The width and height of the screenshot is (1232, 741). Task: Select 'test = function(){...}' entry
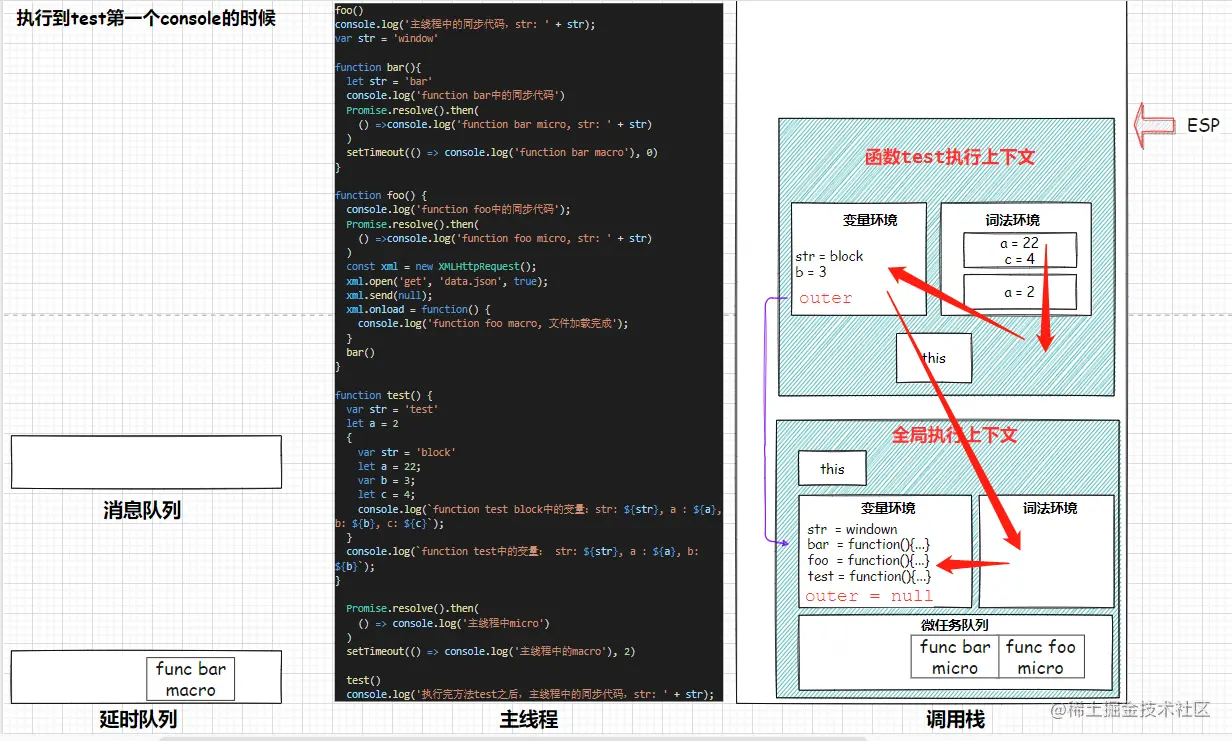[869, 577]
